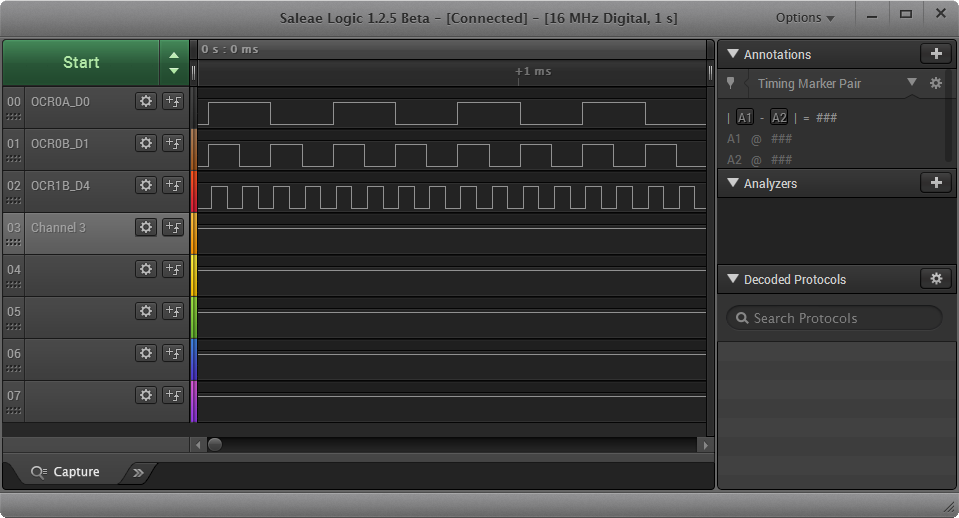Set trigger for channel 07
959x518 pixels.
click(x=173, y=395)
